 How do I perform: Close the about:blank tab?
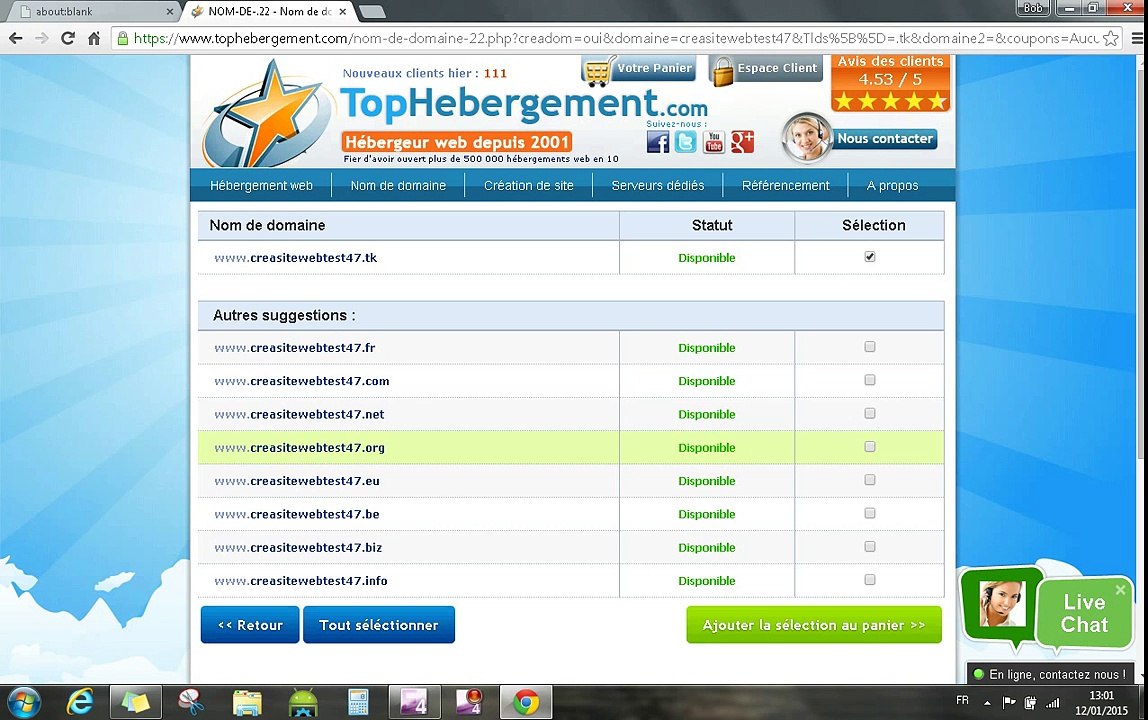click(x=170, y=12)
